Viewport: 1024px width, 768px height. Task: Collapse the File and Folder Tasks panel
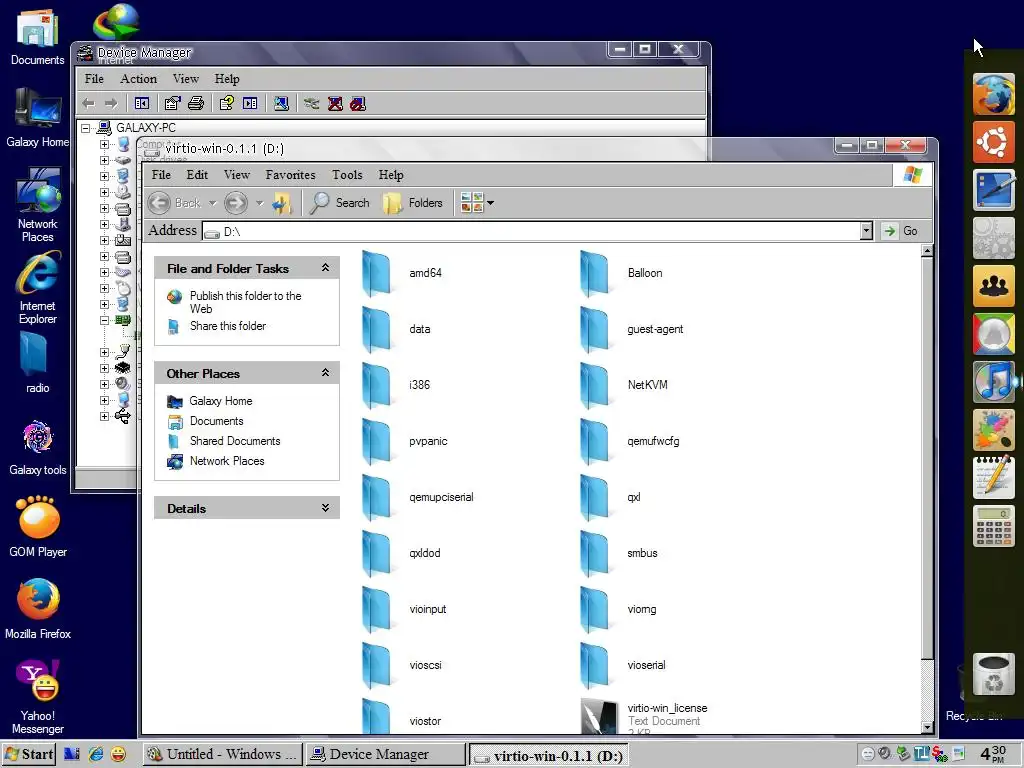325,268
